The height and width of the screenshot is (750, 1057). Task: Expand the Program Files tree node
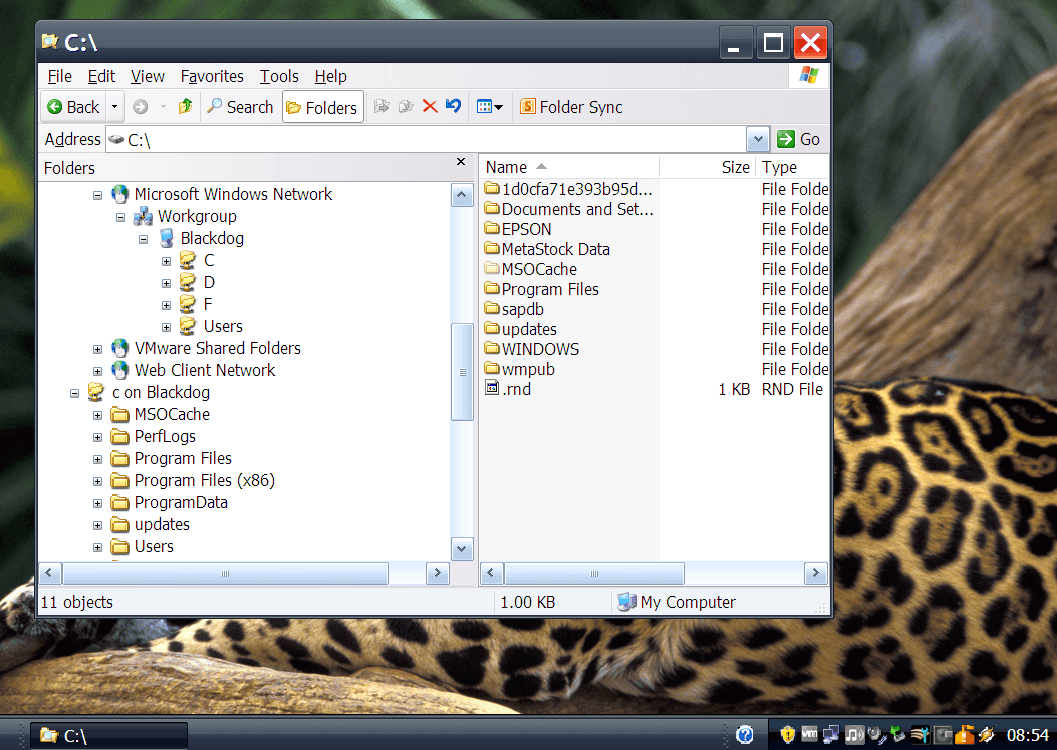[97, 458]
